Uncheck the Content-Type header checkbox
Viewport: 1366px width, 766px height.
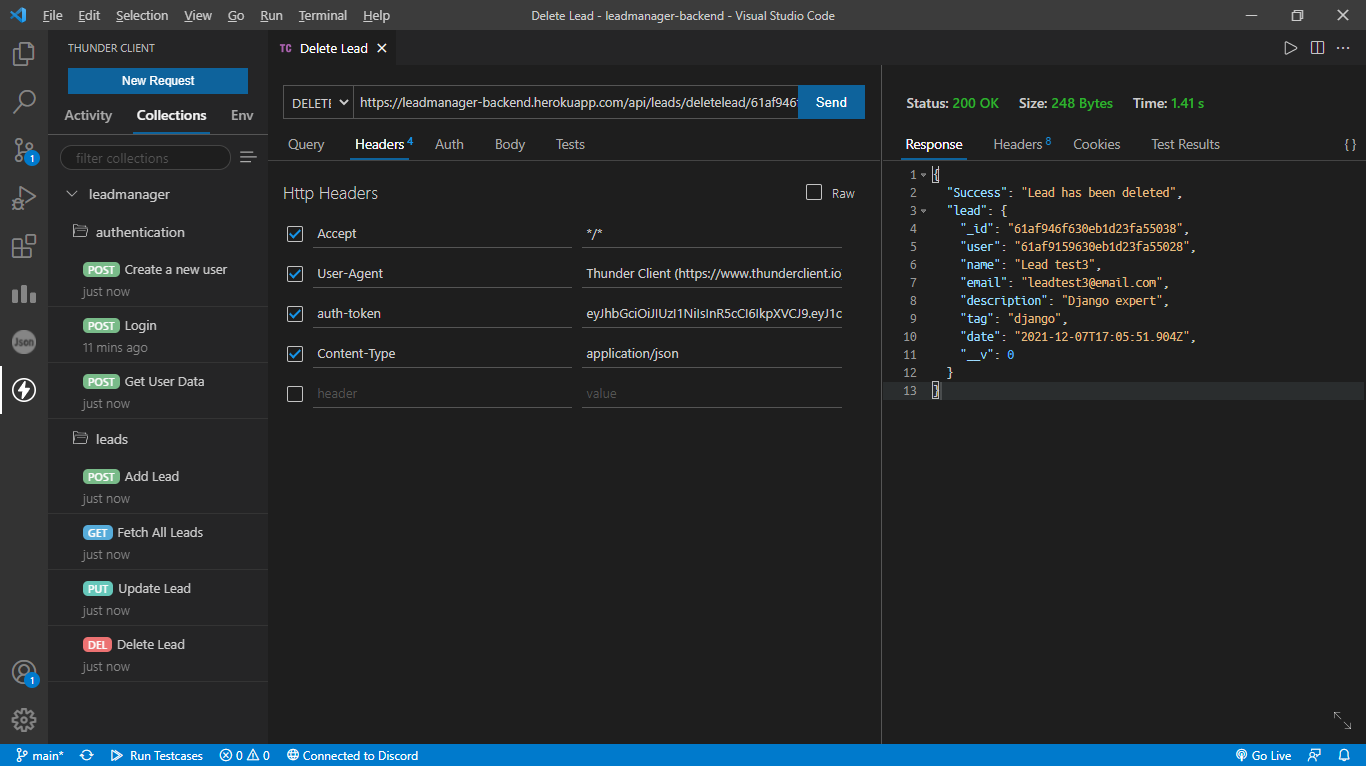pyautogui.click(x=295, y=354)
